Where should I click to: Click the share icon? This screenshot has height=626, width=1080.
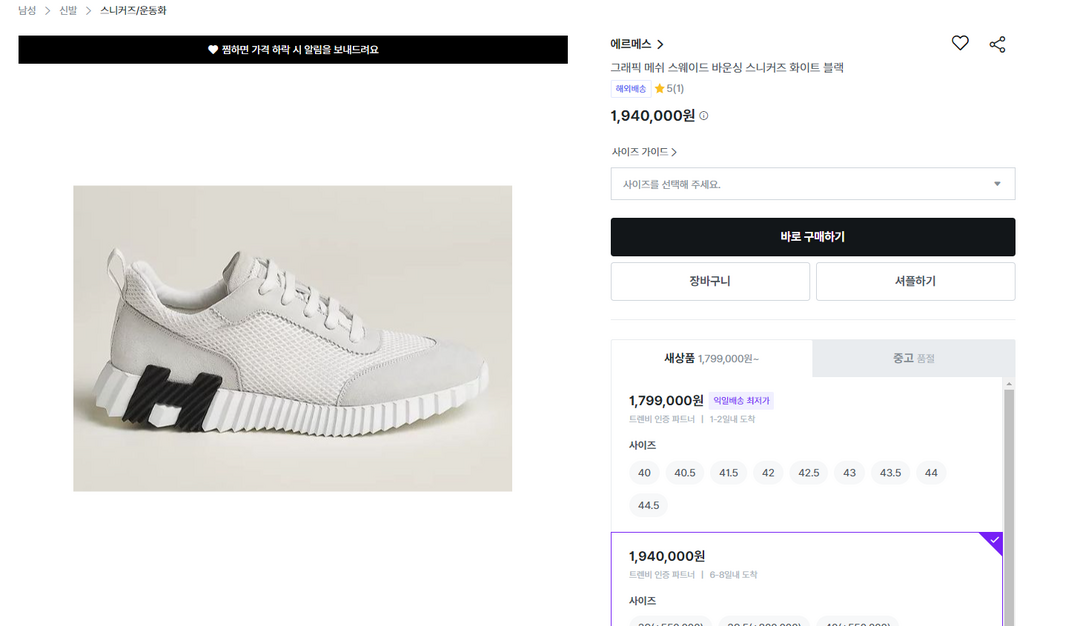997,44
